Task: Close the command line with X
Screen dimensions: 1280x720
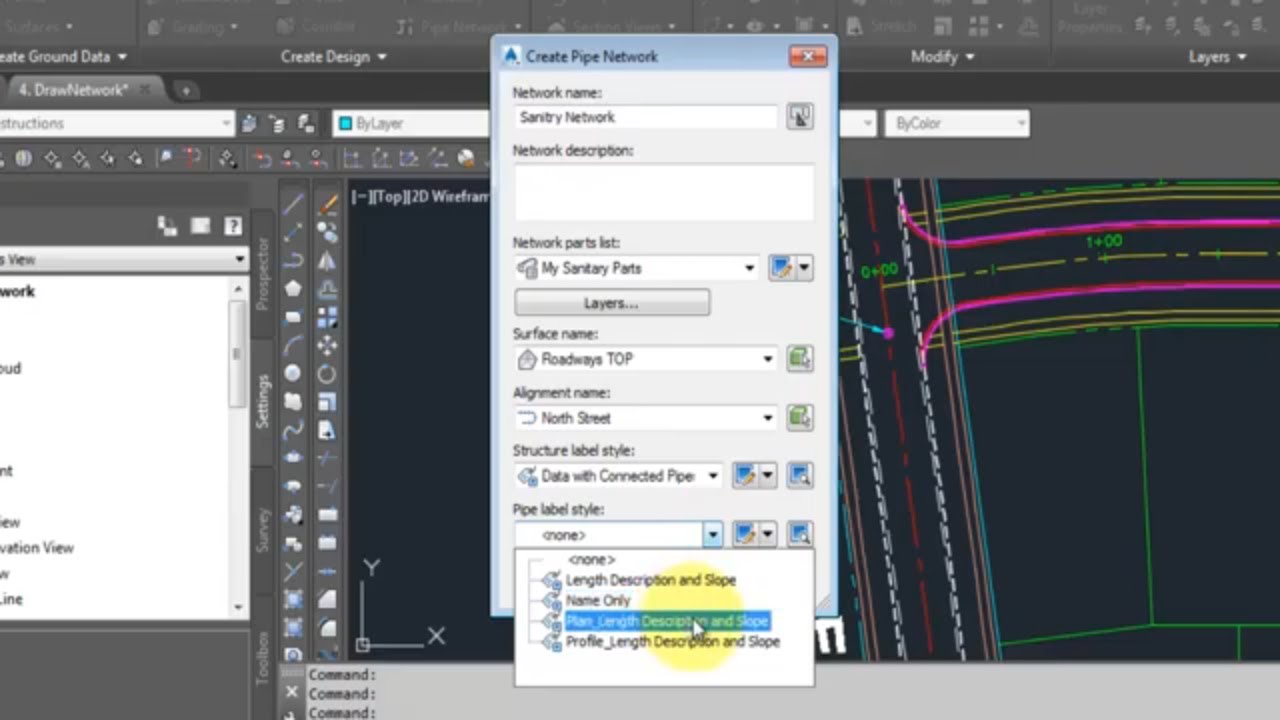Action: (x=291, y=692)
